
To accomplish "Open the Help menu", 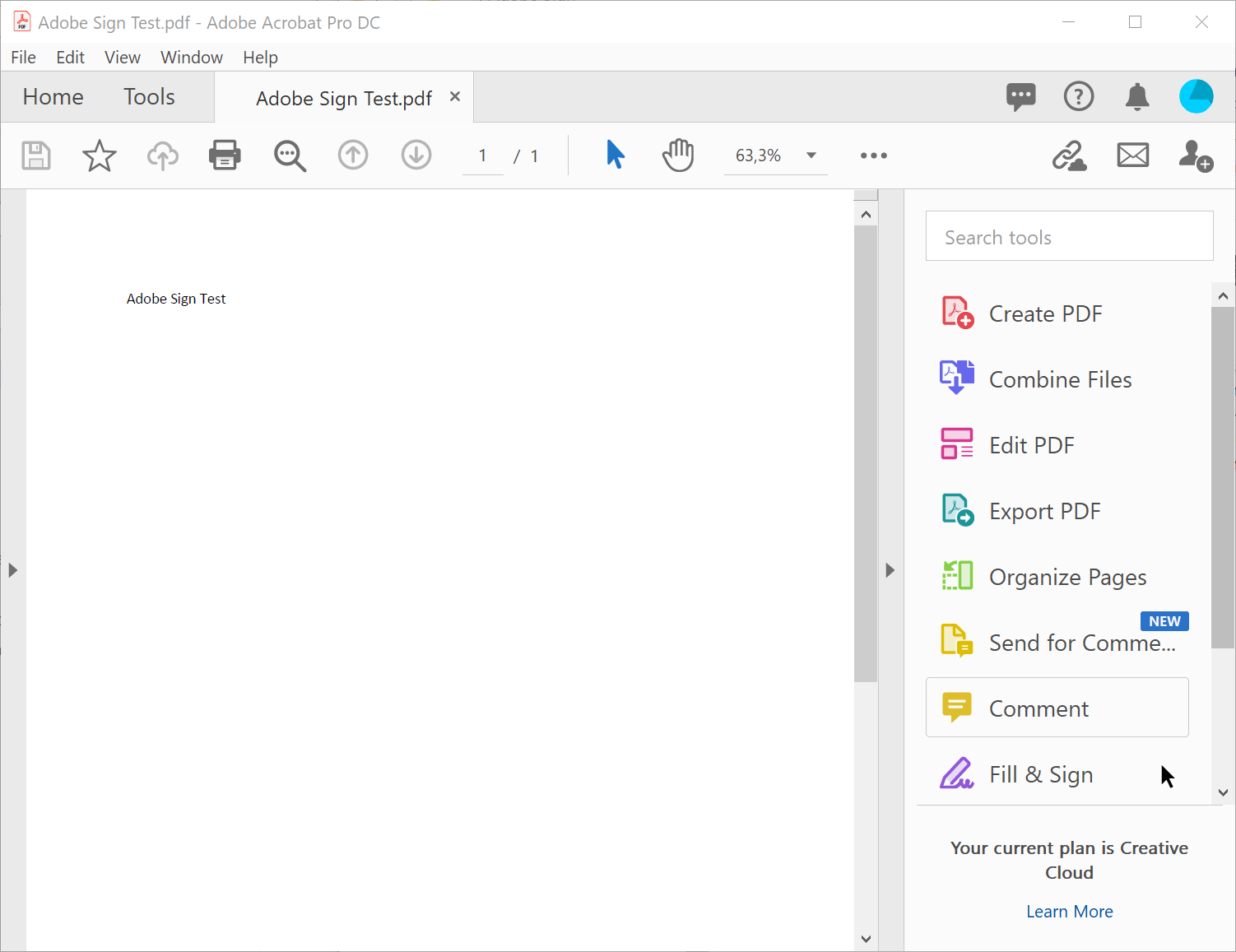I will point(261,58).
